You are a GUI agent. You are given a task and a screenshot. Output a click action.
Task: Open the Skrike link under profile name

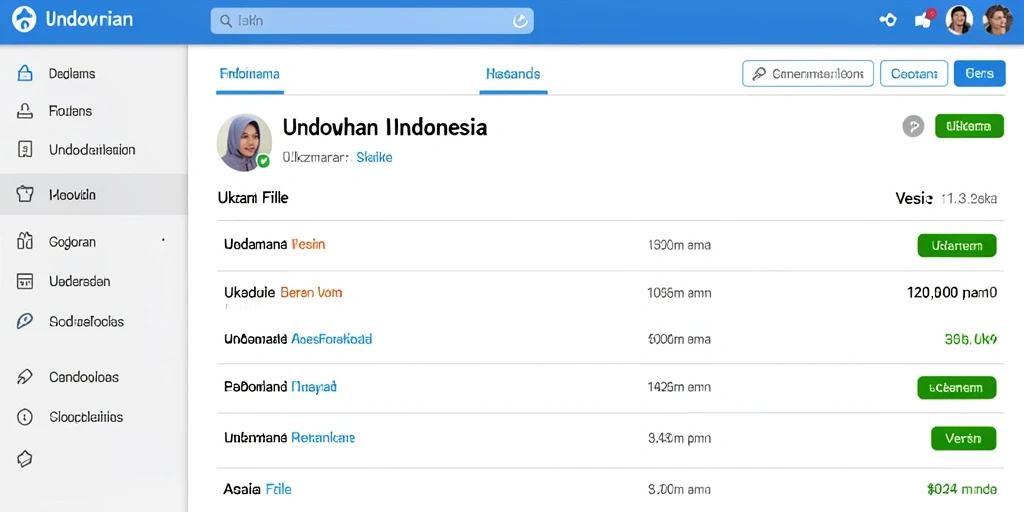point(374,157)
